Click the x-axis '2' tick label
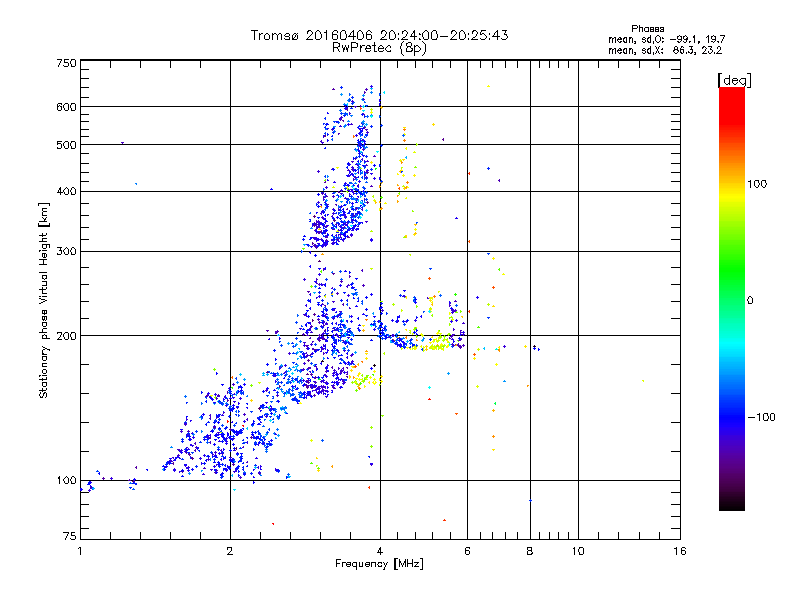The height and width of the screenshot is (600, 800). tap(230, 551)
